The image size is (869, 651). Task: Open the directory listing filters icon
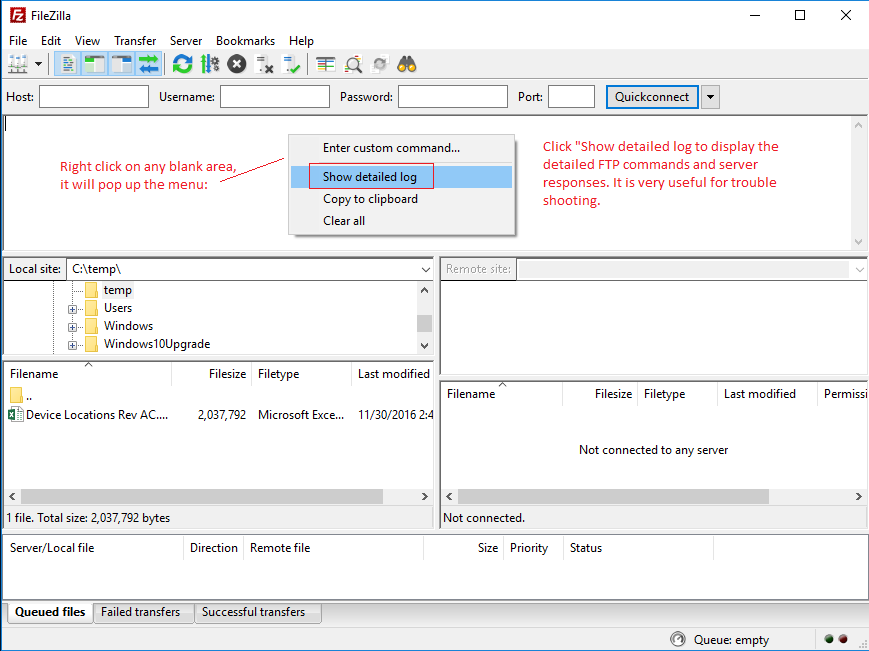pos(326,64)
